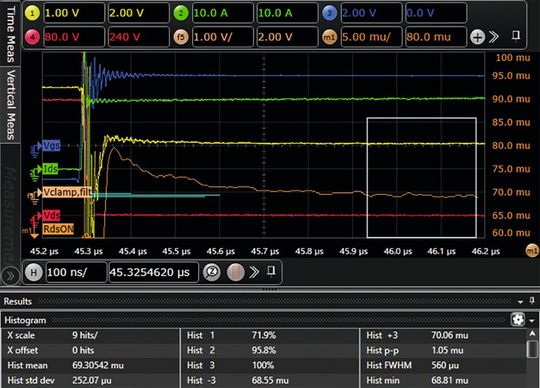The image size is (540, 388).
Task: Edit fS offset 2.00 V
Action: 287,37
